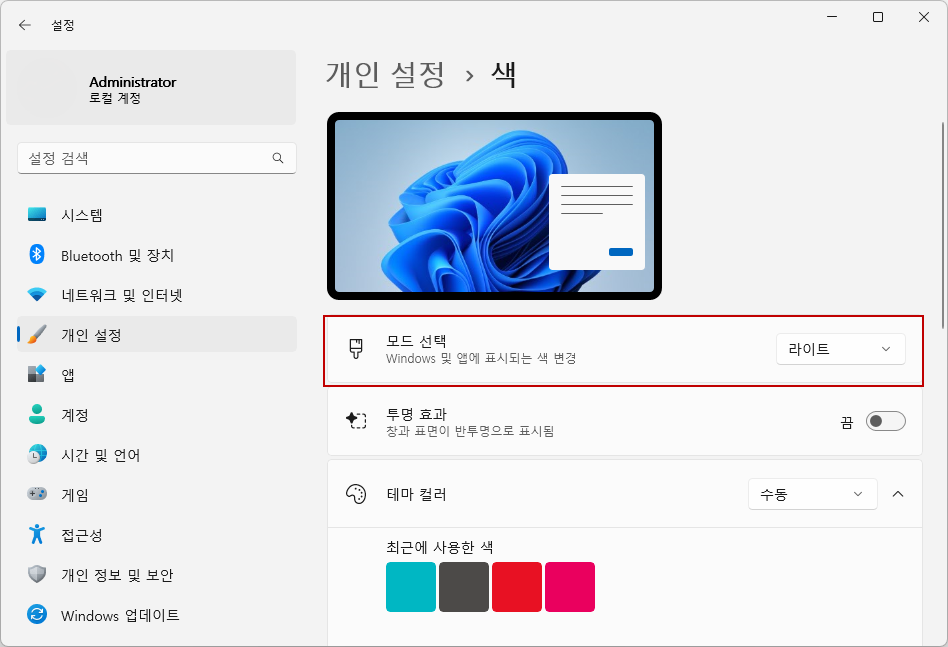Go to Bluetooth 및 장치 settings
This screenshot has height=647, width=948.
(157, 255)
